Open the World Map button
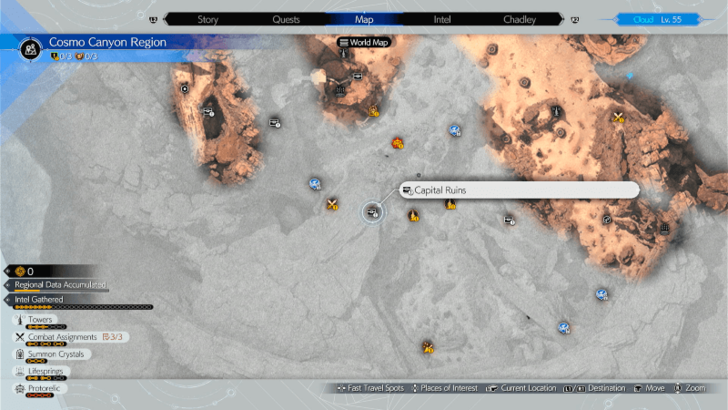 point(366,43)
